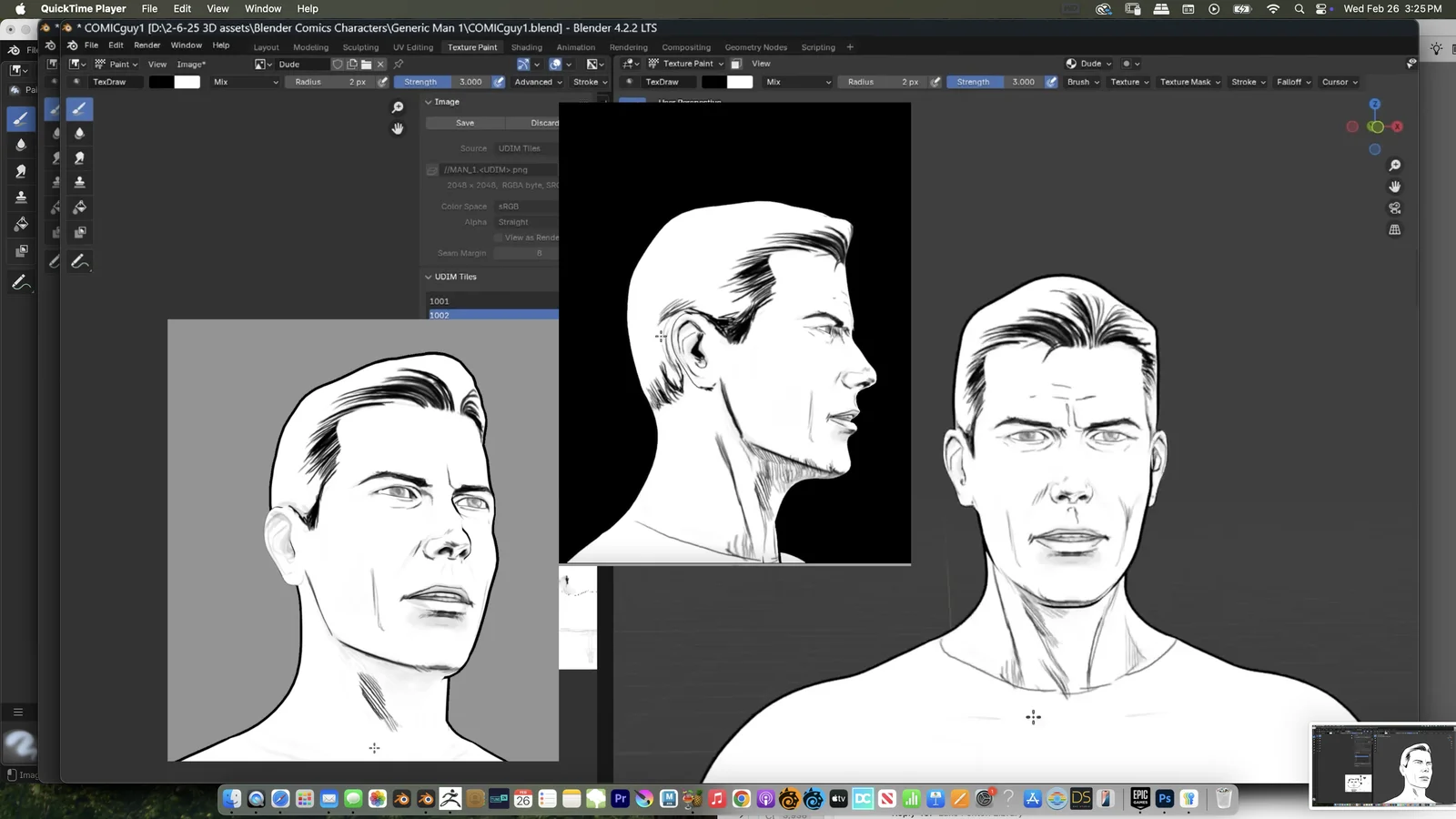Viewport: 1456px width, 819px height.
Task: Toggle perspective/orthographic grid icon in viewport
Action: click(x=1394, y=230)
